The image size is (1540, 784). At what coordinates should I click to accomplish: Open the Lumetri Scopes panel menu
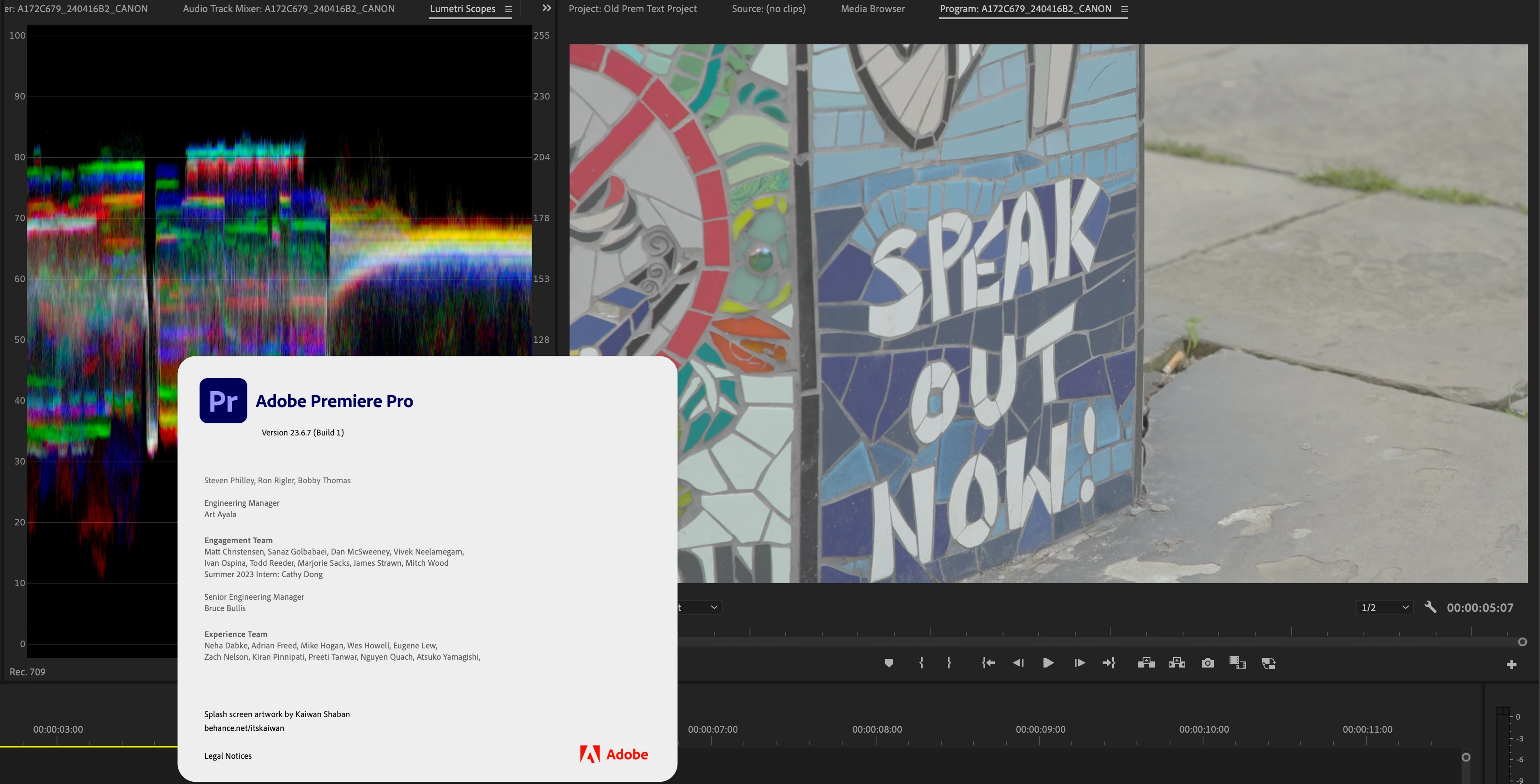pyautogui.click(x=509, y=9)
